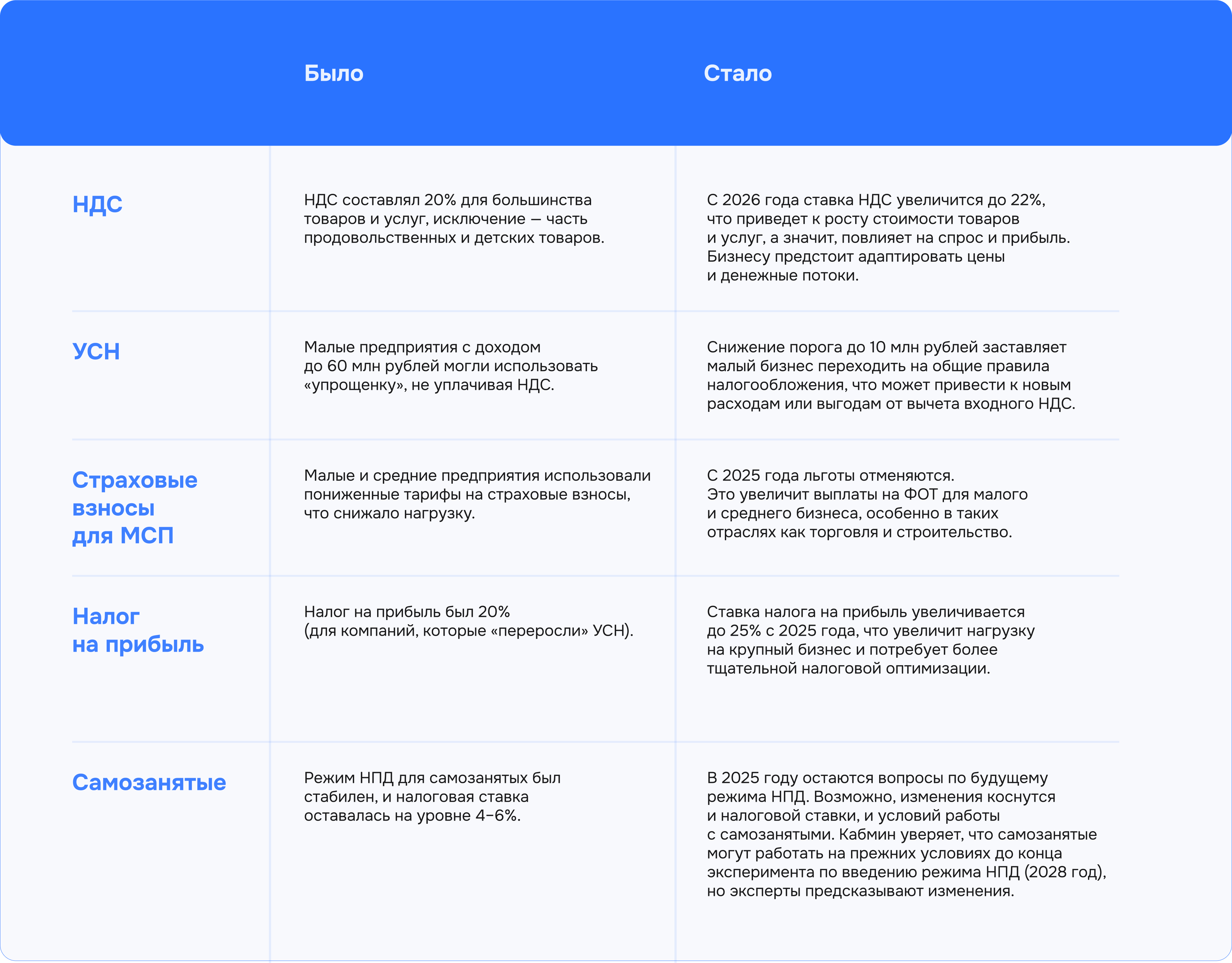The image size is (1232, 963).
Task: Select the «УСН» row label
Action: point(96,352)
